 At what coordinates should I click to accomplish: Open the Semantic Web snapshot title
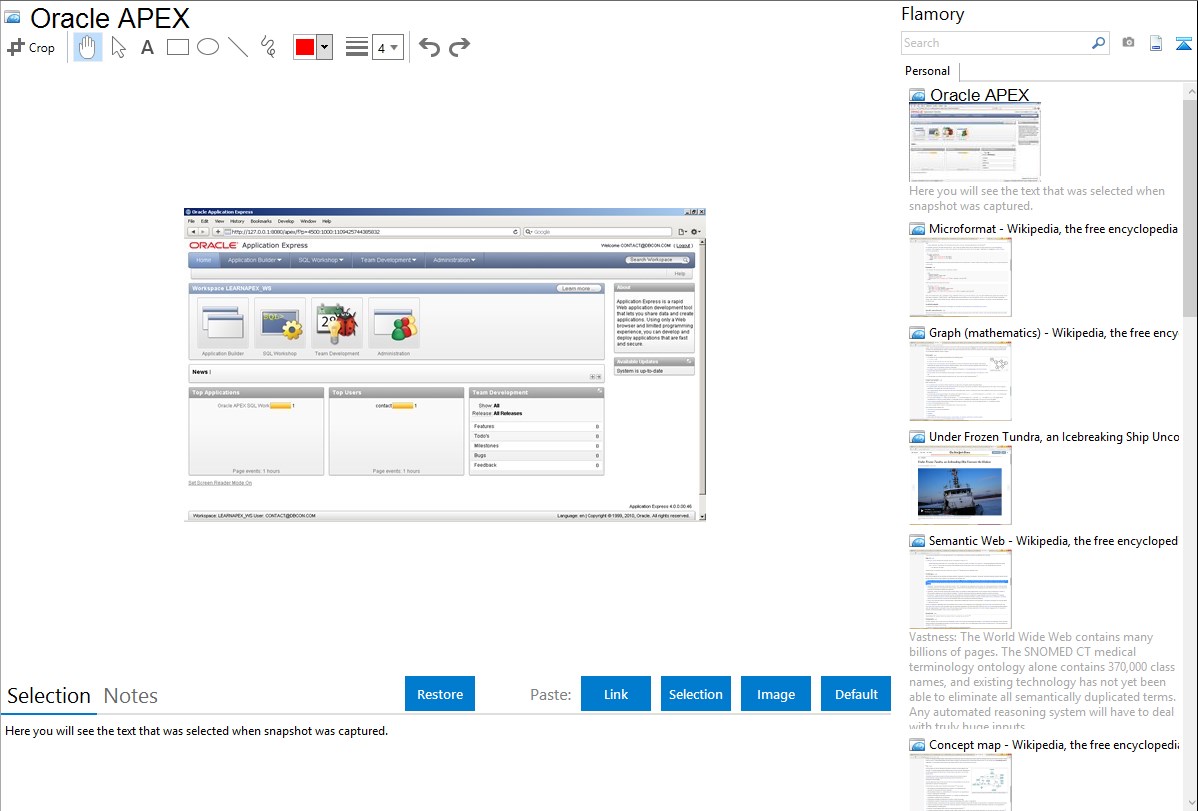click(1054, 540)
